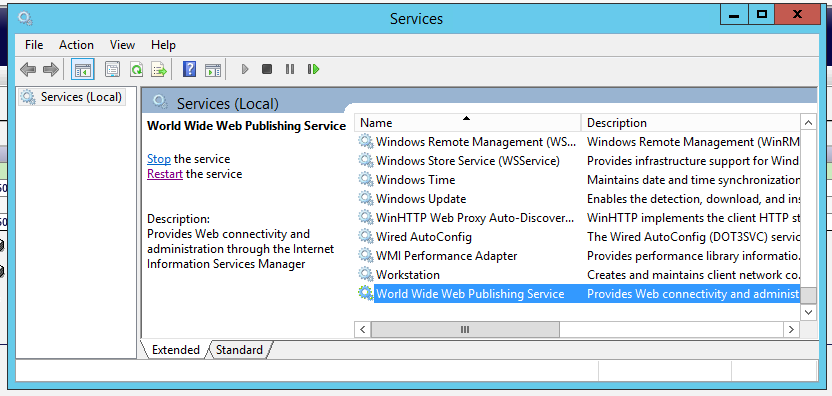Click the horizontal scrollbar left arrow

362,330
